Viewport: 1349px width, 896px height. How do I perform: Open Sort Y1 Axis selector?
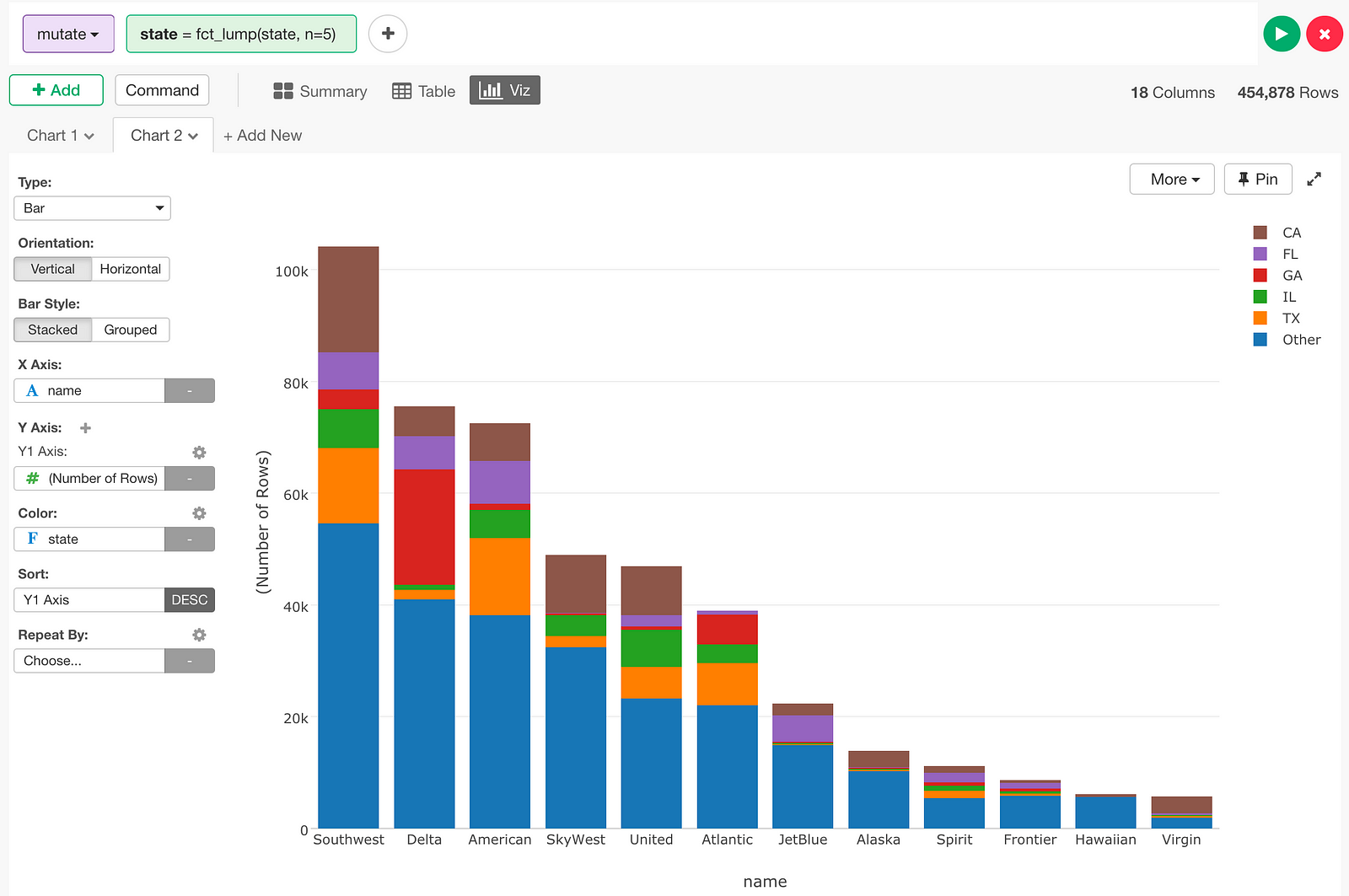pyautogui.click(x=89, y=600)
